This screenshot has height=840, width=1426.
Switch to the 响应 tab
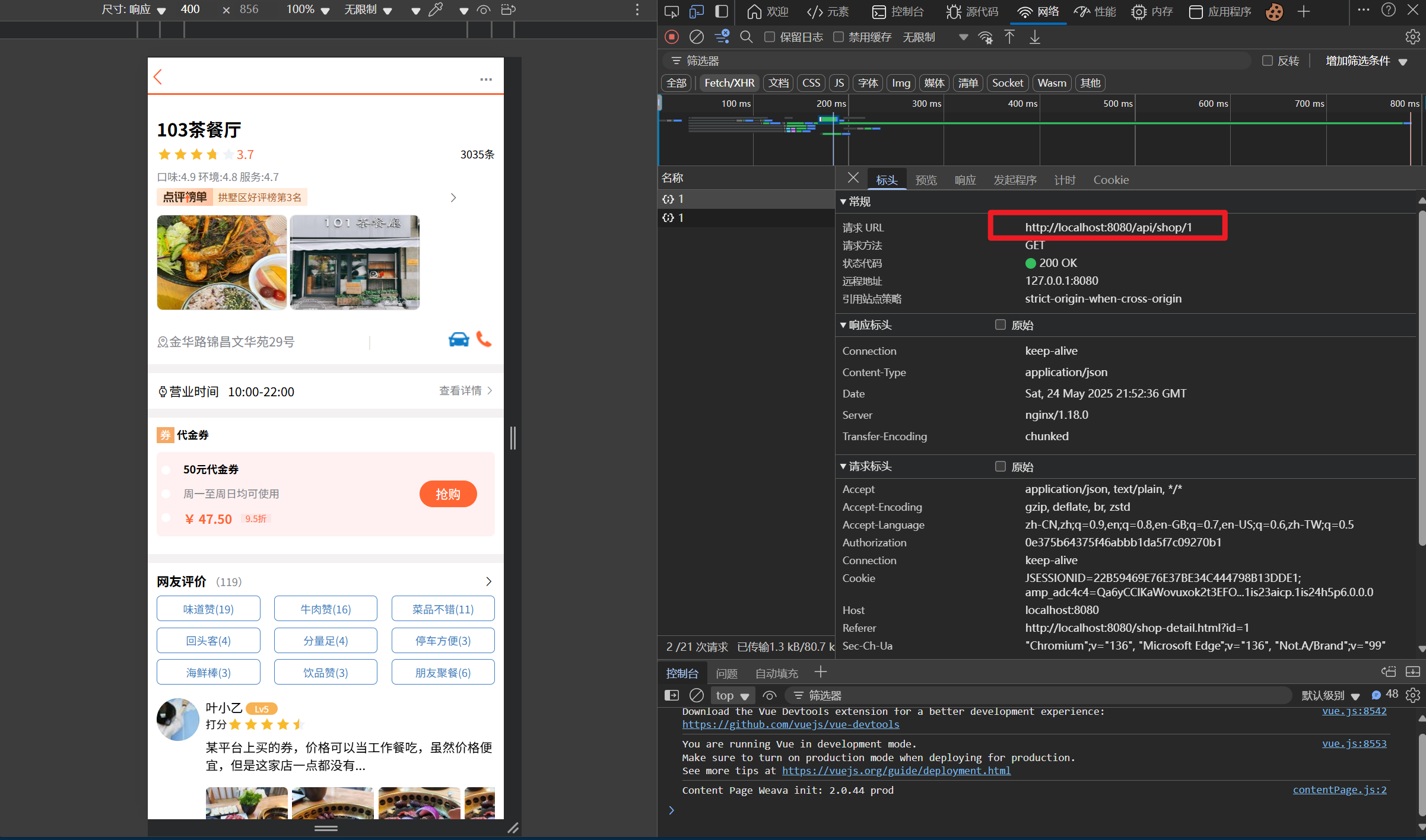(x=965, y=180)
